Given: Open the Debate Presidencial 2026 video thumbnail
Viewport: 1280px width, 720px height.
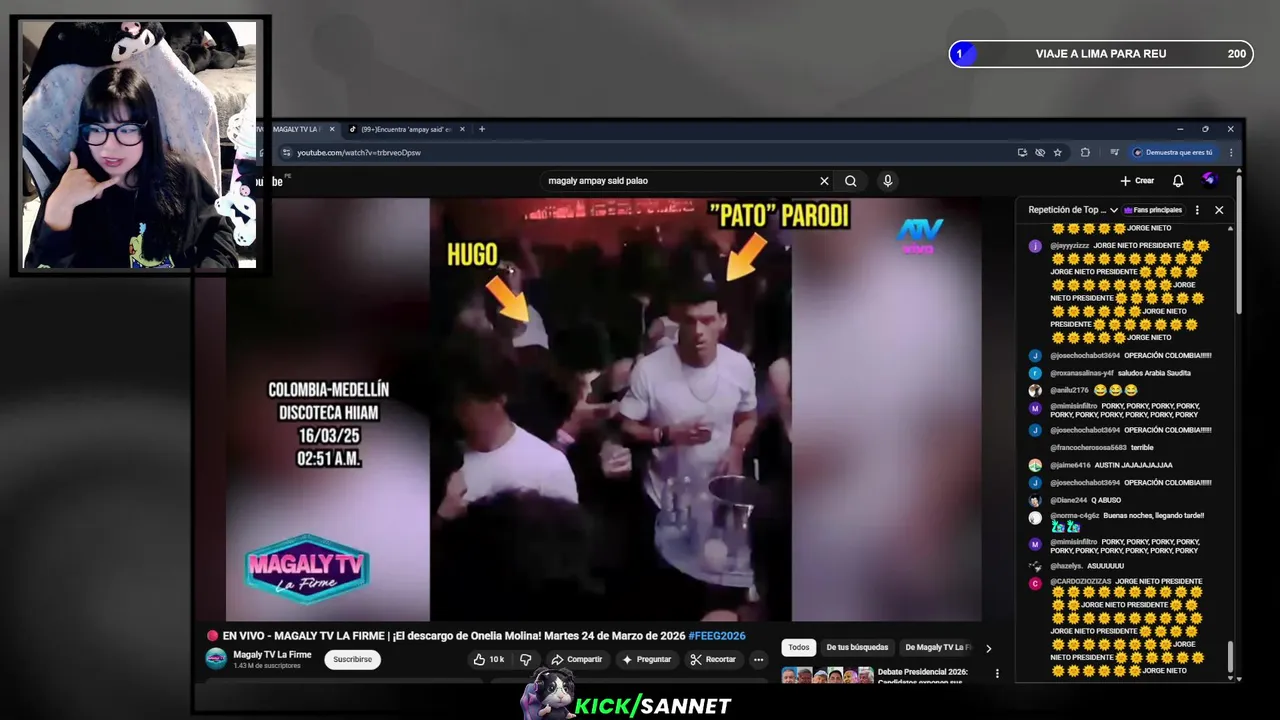Looking at the screenshot, I should click(827, 675).
